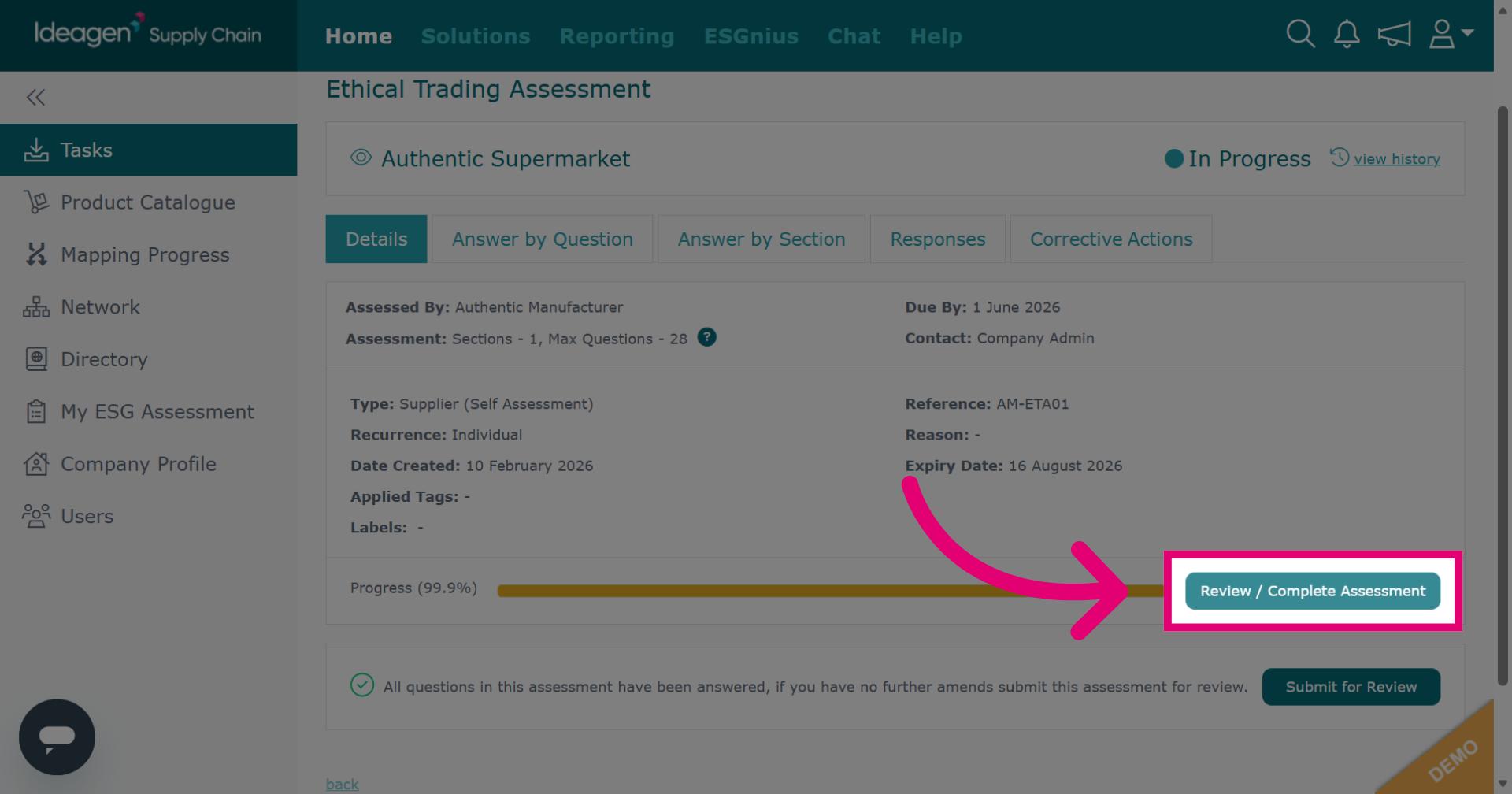1512x794 pixels.
Task: Click the Ideagen Supply Chain logo
Action: (x=148, y=32)
